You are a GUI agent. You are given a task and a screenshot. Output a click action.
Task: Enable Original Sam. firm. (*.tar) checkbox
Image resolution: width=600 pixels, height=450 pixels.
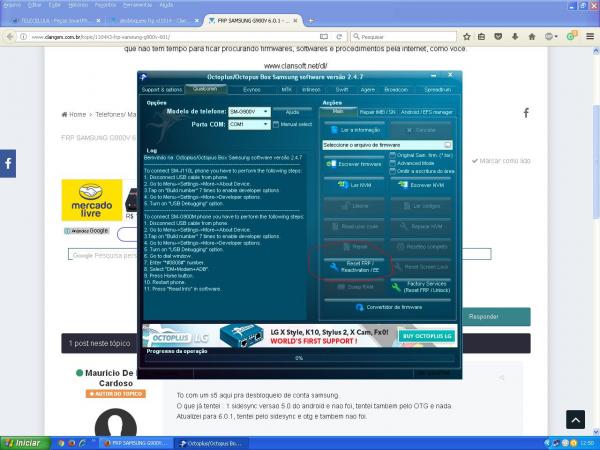(393, 155)
